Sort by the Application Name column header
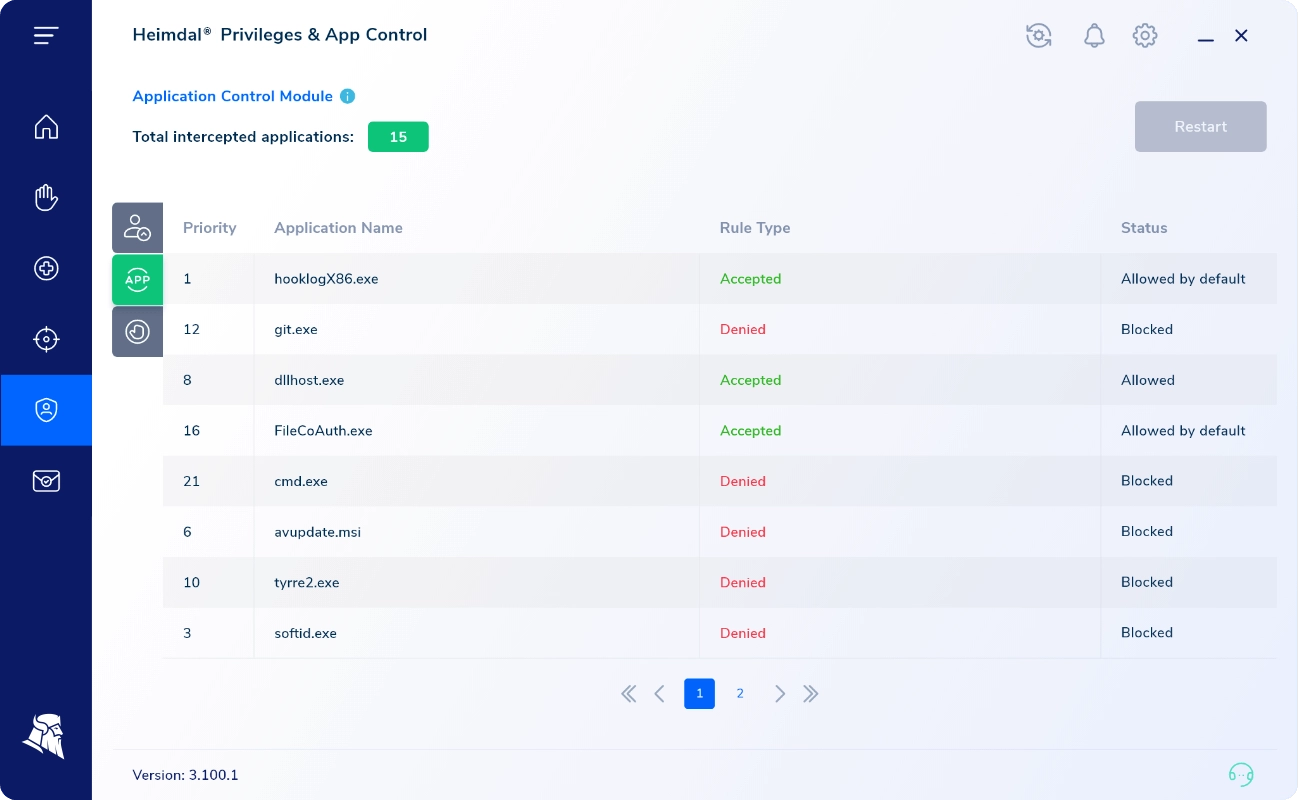 [338, 228]
